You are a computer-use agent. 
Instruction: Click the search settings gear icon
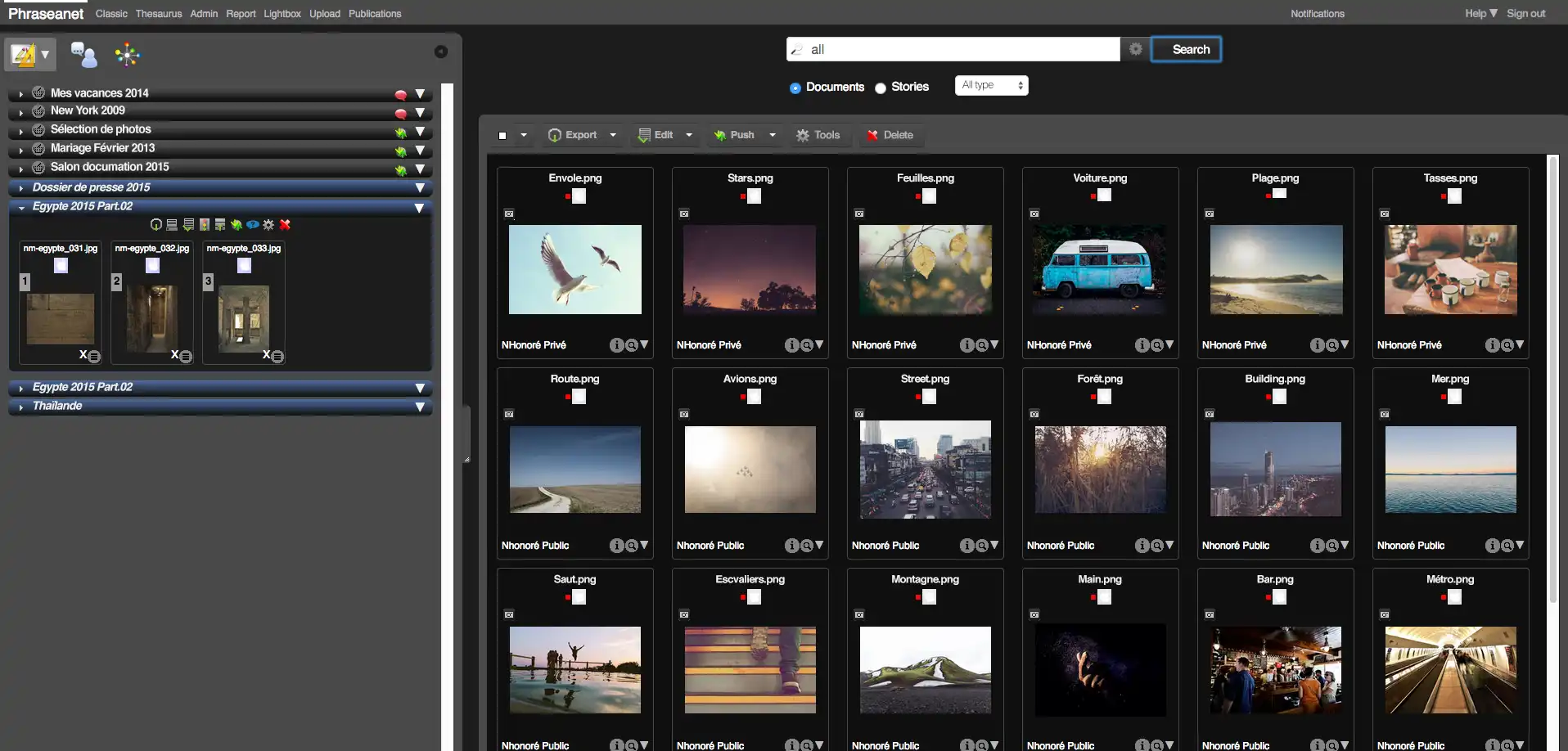point(1135,49)
